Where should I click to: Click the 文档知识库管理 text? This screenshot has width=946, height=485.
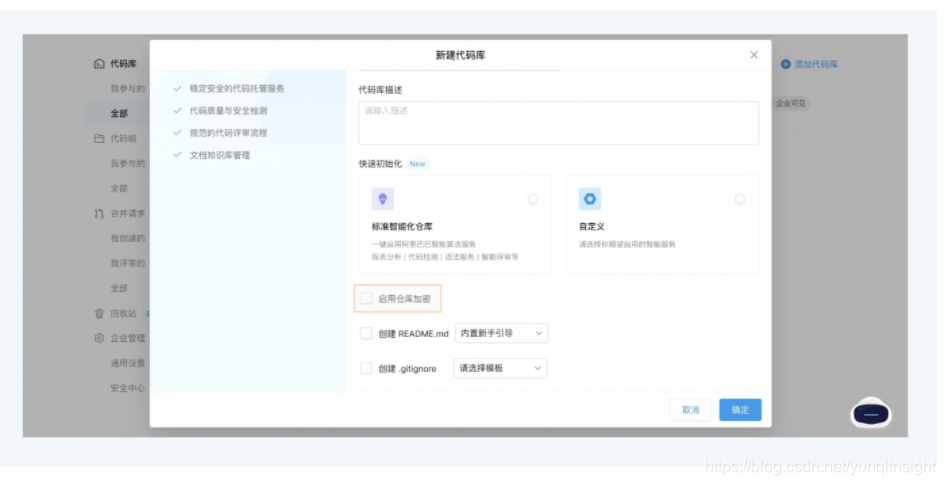tap(220, 155)
